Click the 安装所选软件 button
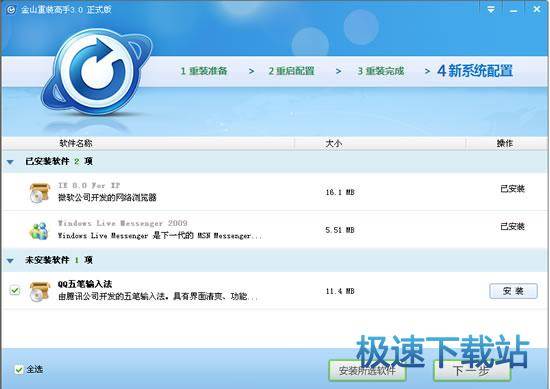This screenshot has height=389, width=550. coord(367,370)
